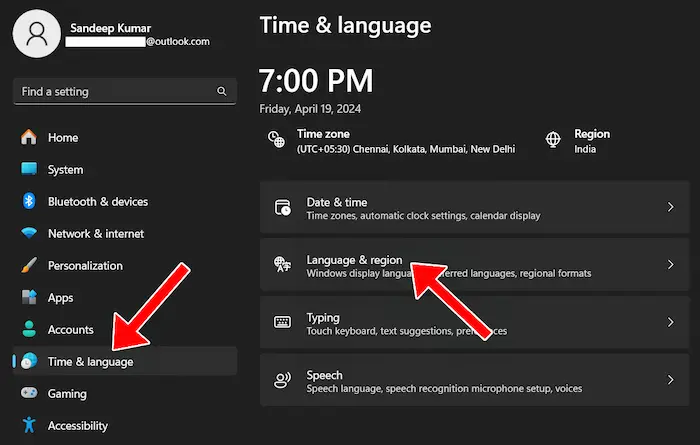Click the Accessibility figure icon

click(x=29, y=425)
